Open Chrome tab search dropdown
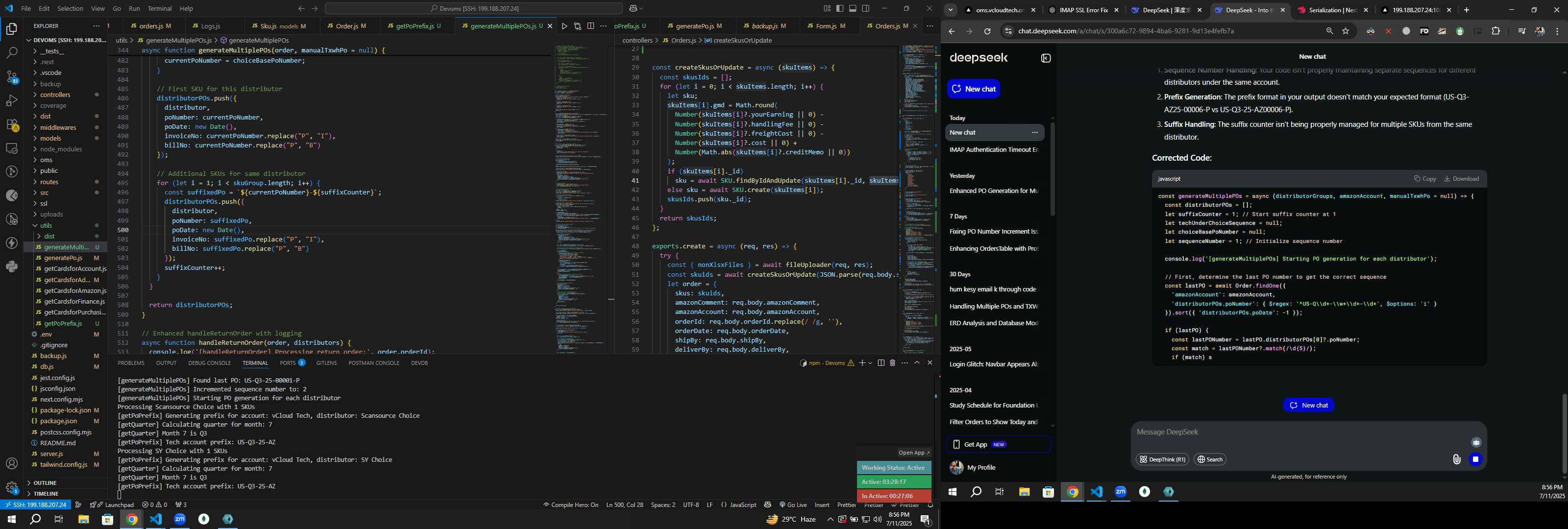The width and height of the screenshot is (1568, 529). pos(950,10)
